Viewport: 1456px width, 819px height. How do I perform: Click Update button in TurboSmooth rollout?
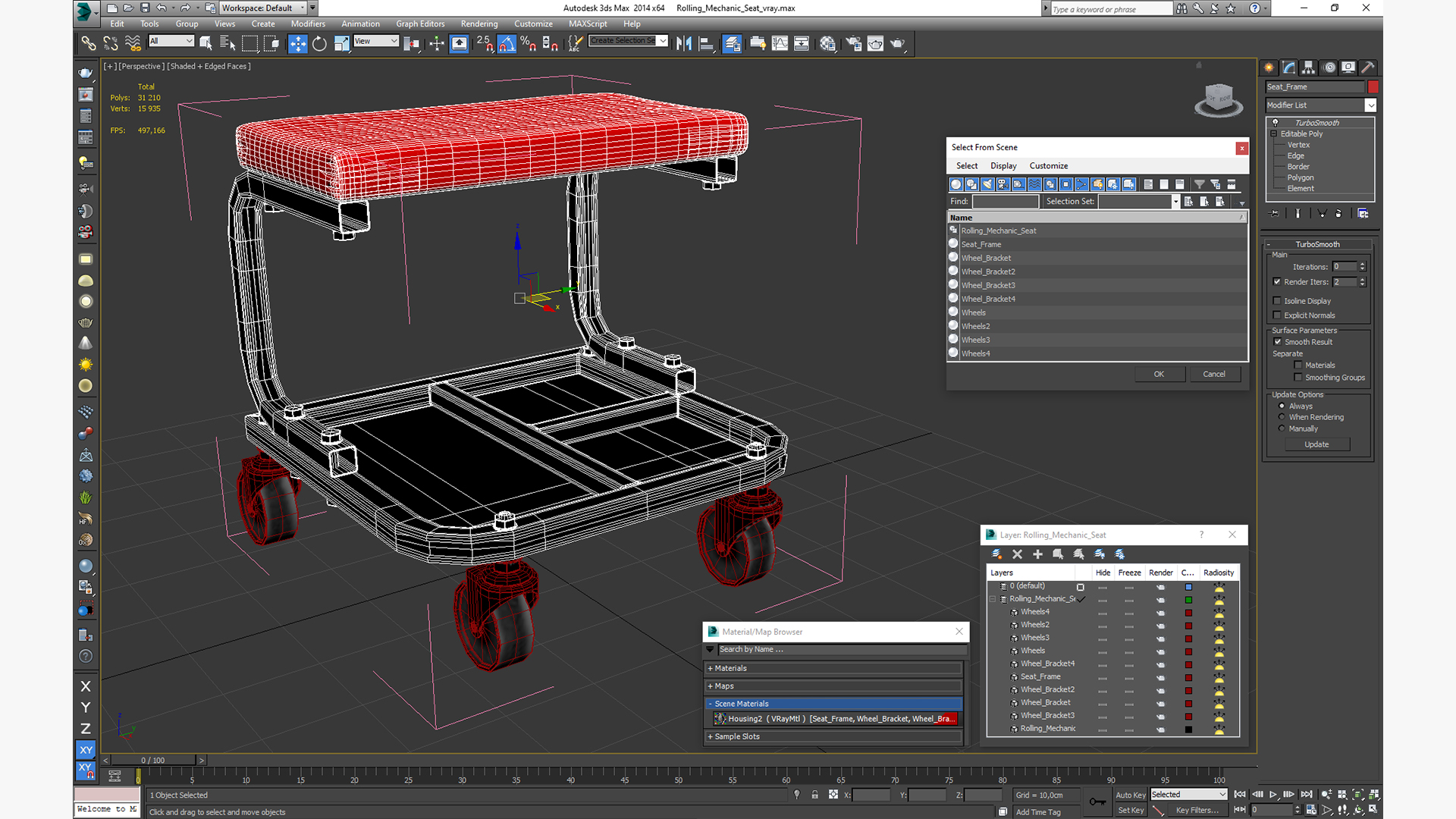point(1316,444)
